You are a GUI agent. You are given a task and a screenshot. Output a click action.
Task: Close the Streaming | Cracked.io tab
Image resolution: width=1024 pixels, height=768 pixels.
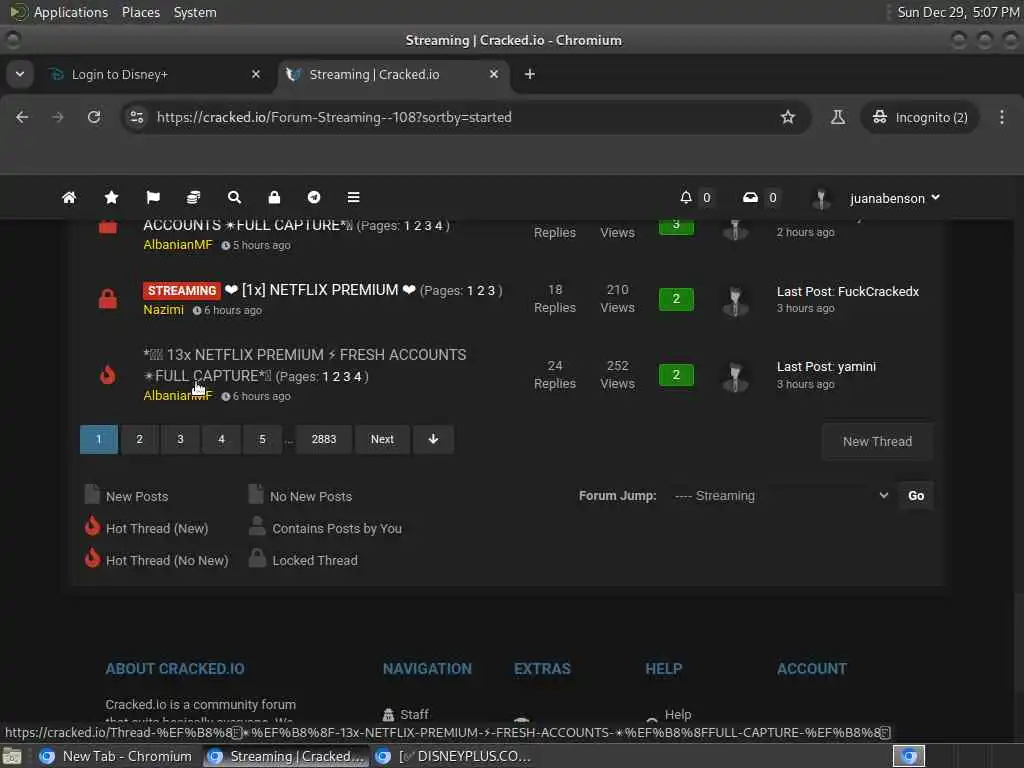pyautogui.click(x=494, y=74)
